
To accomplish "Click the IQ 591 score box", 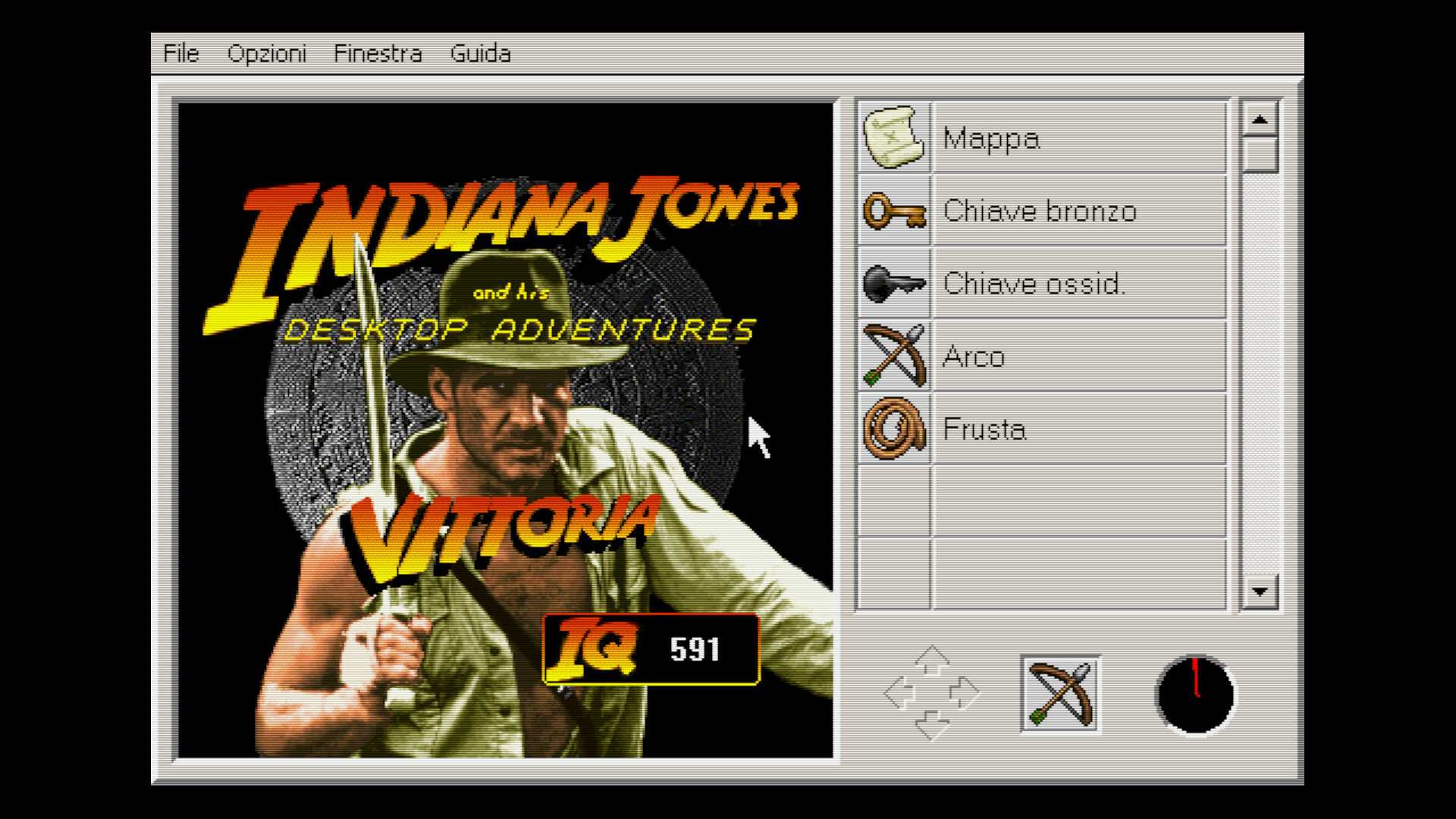I will [x=651, y=649].
